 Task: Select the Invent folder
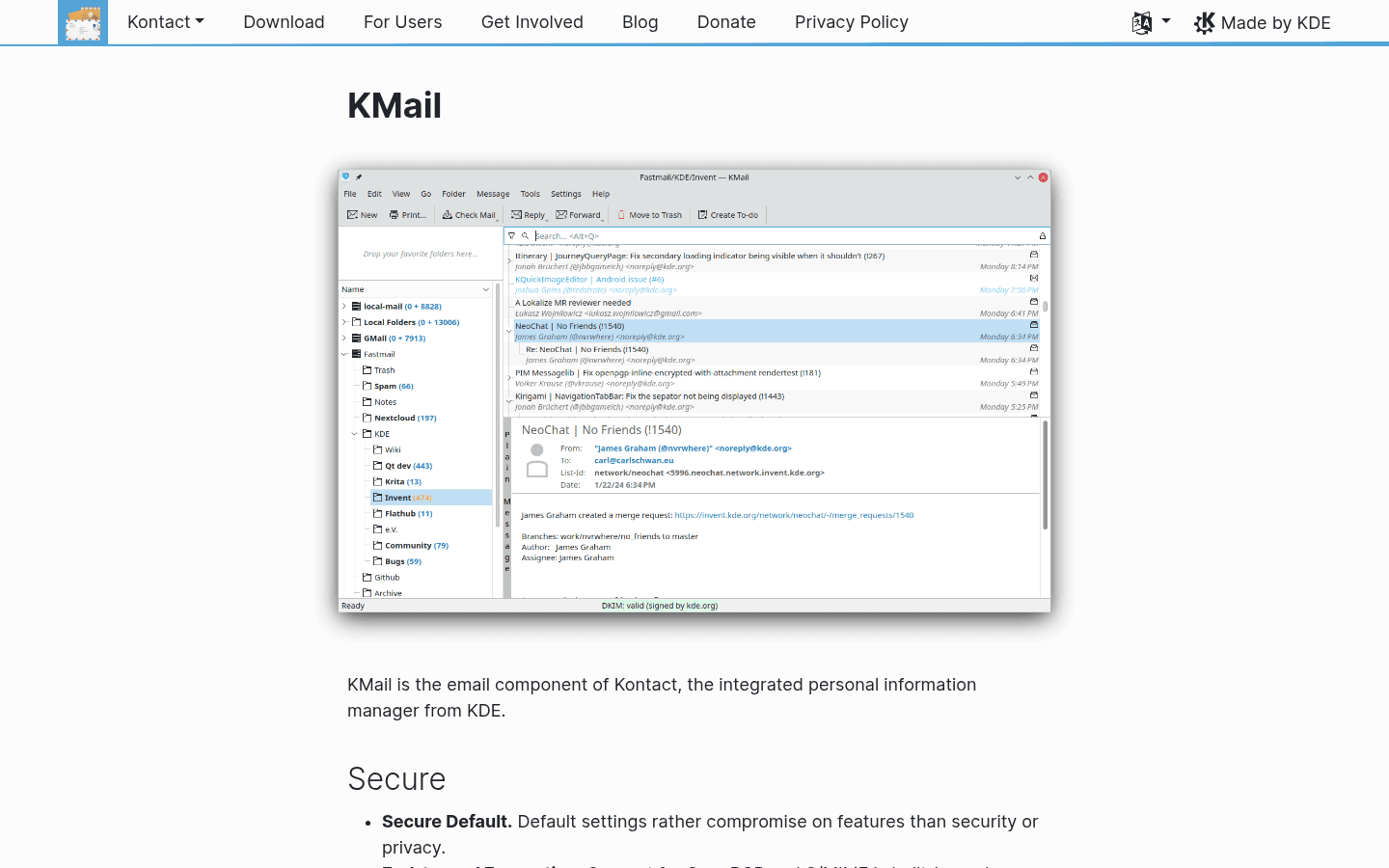pyautogui.click(x=431, y=498)
